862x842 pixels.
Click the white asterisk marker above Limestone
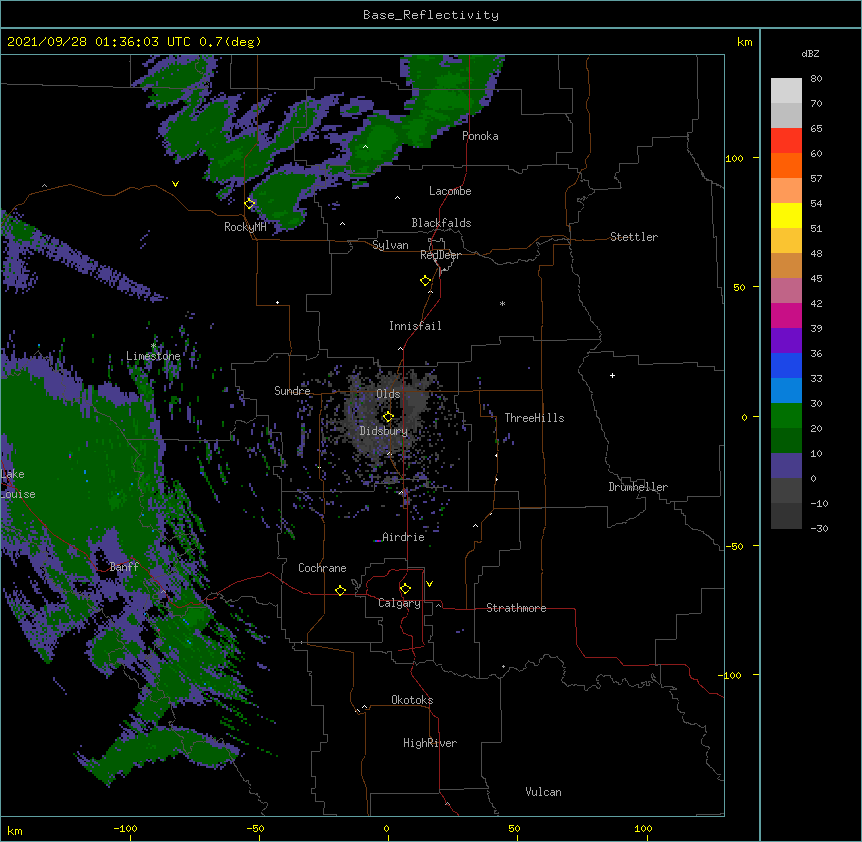click(x=153, y=346)
